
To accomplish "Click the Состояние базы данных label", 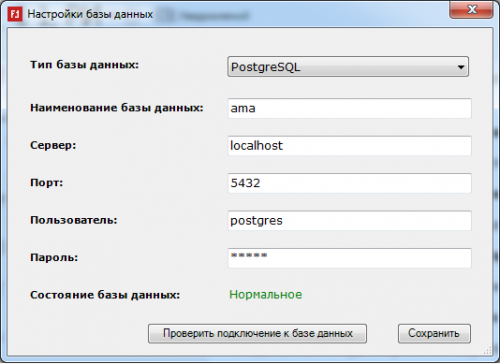I will pyautogui.click(x=105, y=295).
